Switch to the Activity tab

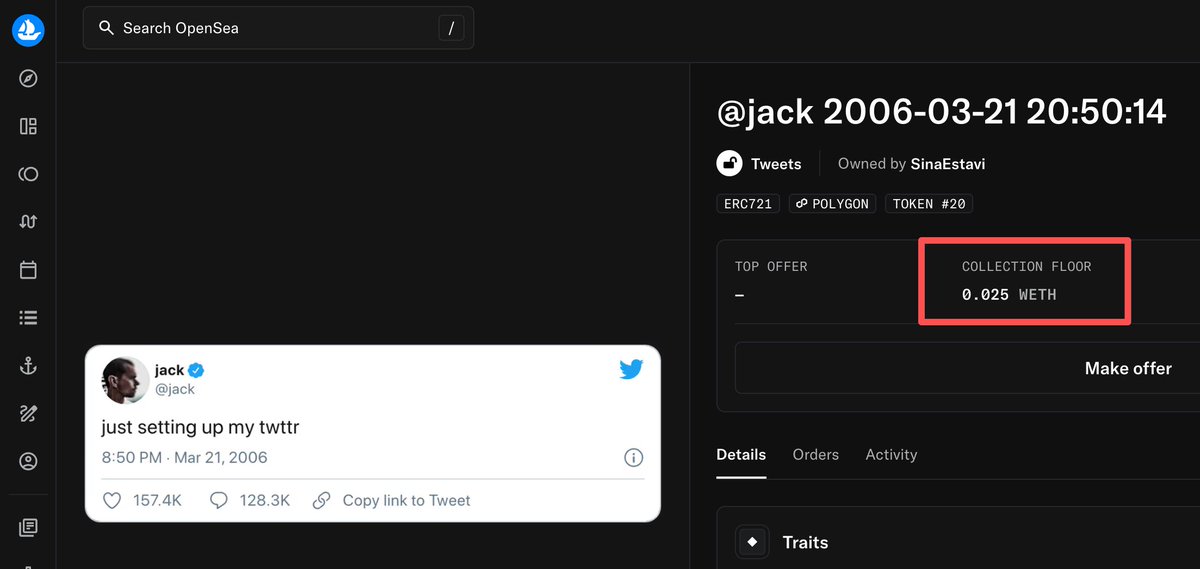pos(891,454)
